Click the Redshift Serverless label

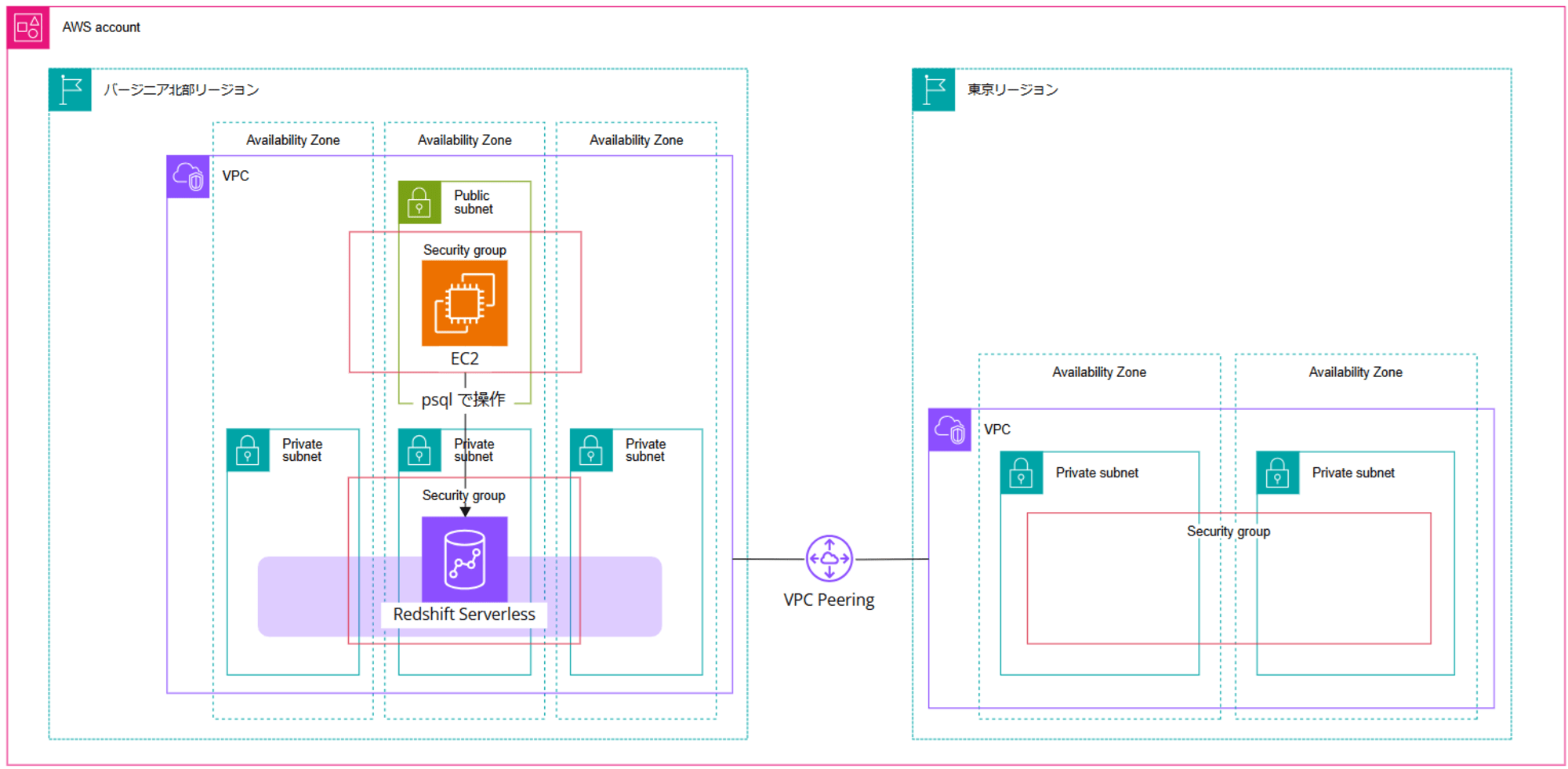464,615
